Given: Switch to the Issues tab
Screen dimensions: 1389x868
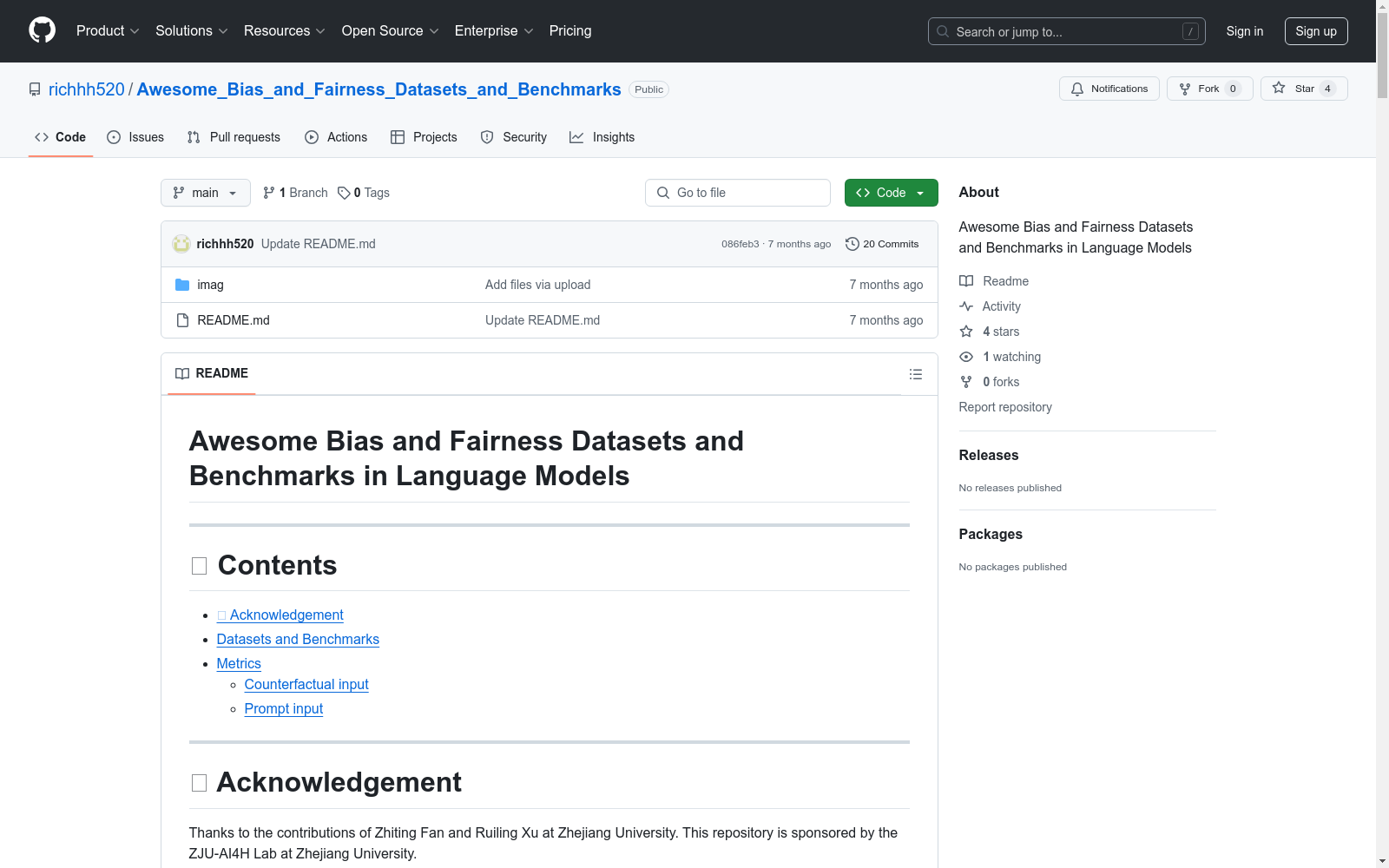Looking at the screenshot, I should (135, 137).
